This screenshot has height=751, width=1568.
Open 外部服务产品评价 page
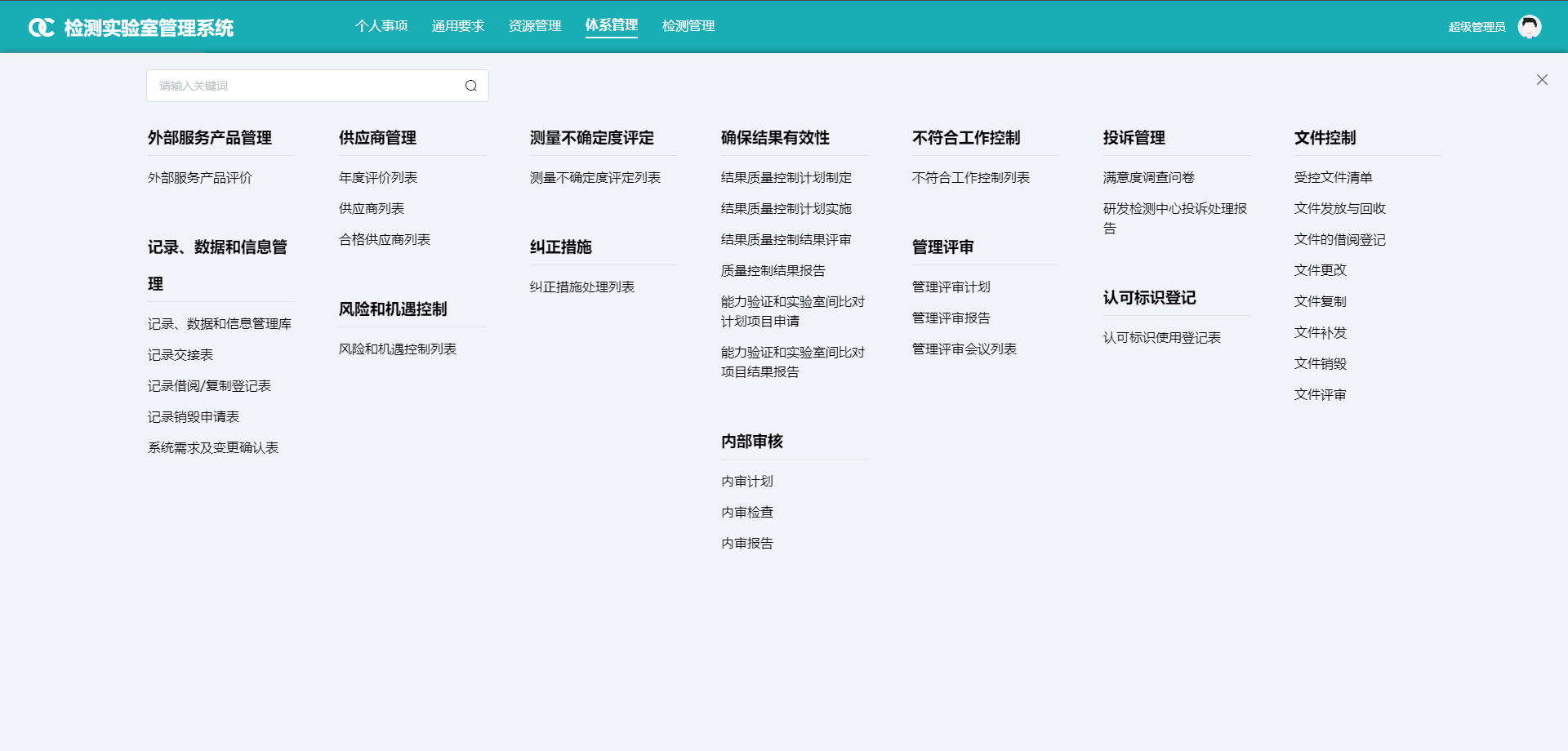[x=200, y=178]
